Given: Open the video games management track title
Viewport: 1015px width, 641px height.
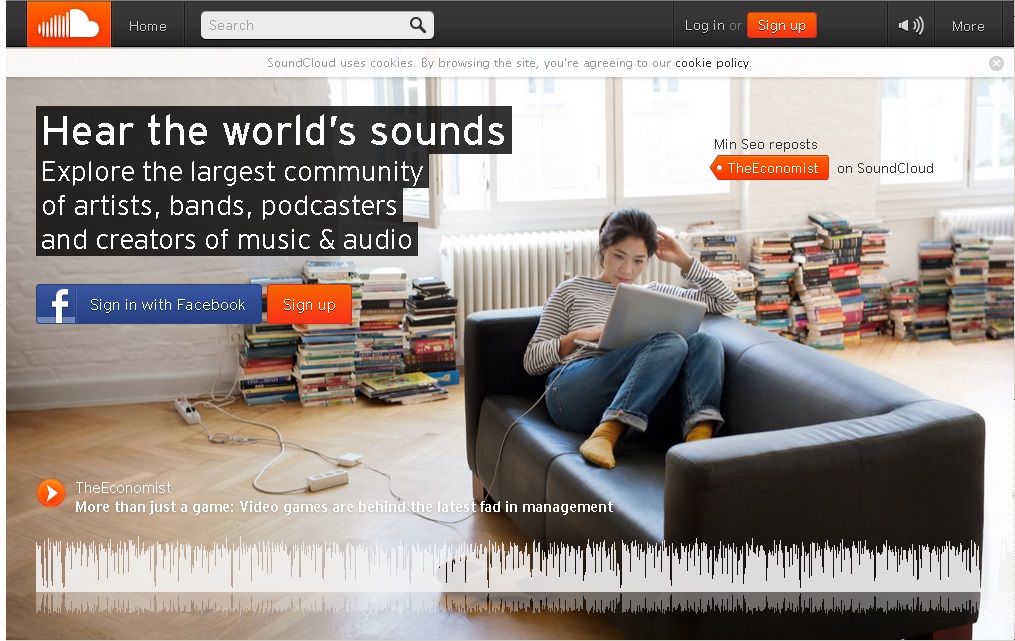Looking at the screenshot, I should pyautogui.click(x=342, y=506).
